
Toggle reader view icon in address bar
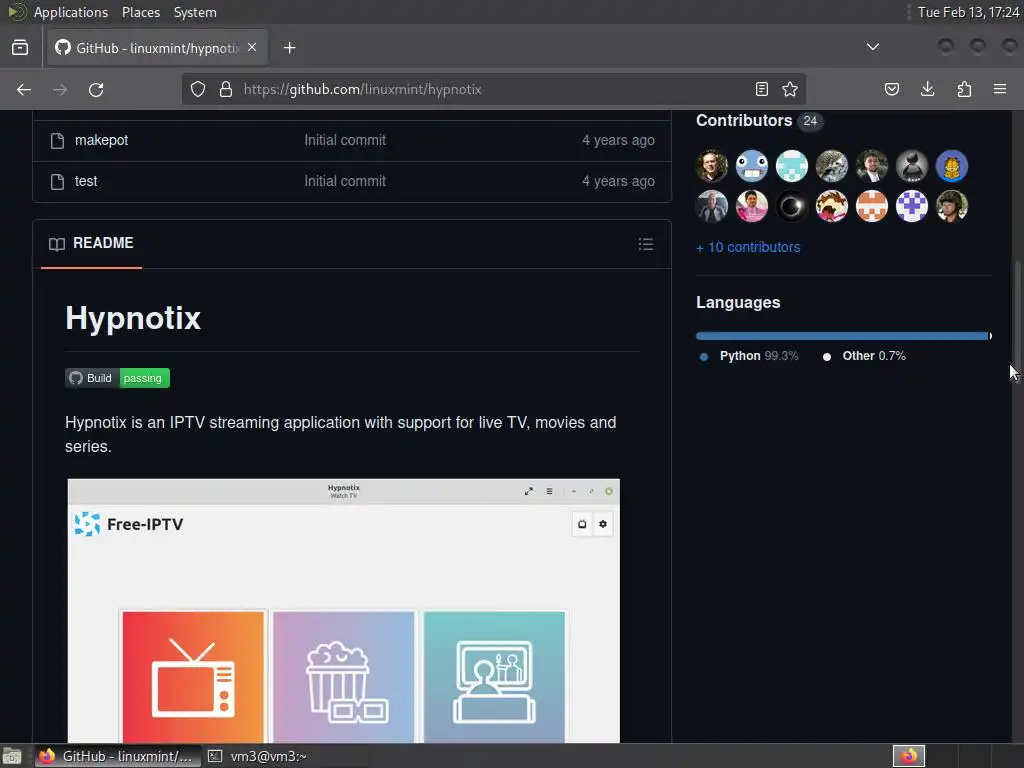(761, 89)
